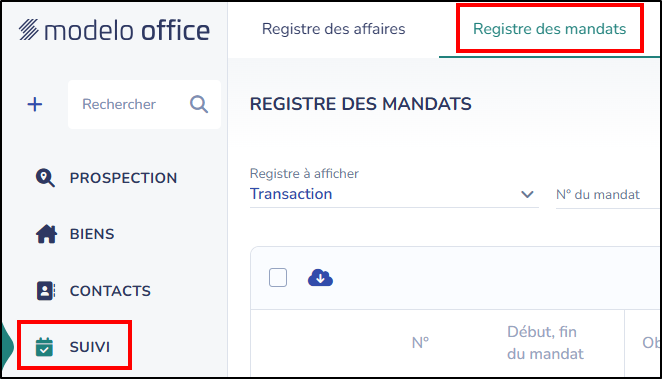Open the PROSPECTION menu item
662x379 pixels.
123,178
